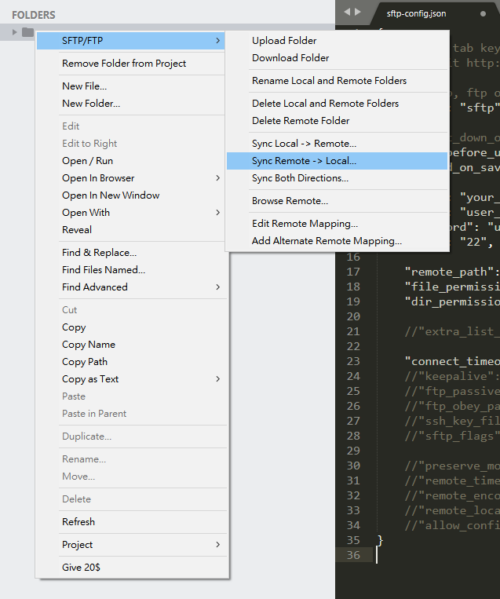The width and height of the screenshot is (500, 599).
Task: Go to next tab with right arrow
Action: tap(358, 12)
